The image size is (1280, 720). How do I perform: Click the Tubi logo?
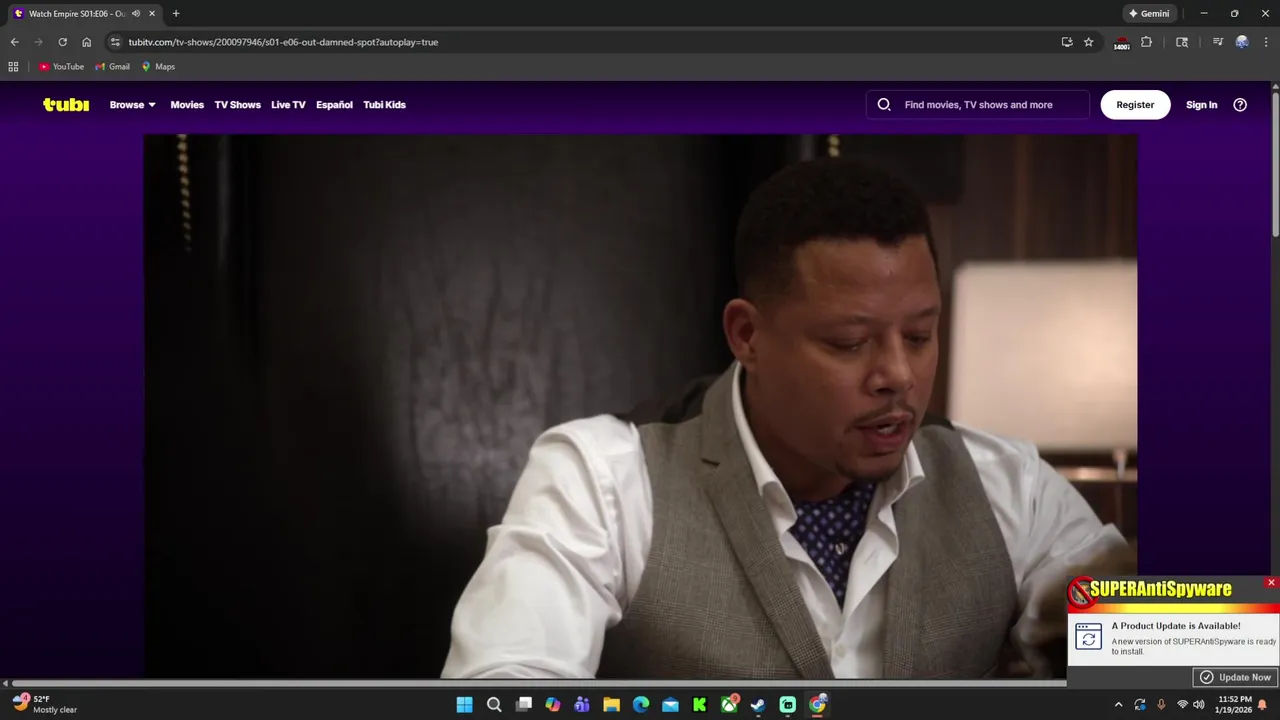(x=66, y=104)
